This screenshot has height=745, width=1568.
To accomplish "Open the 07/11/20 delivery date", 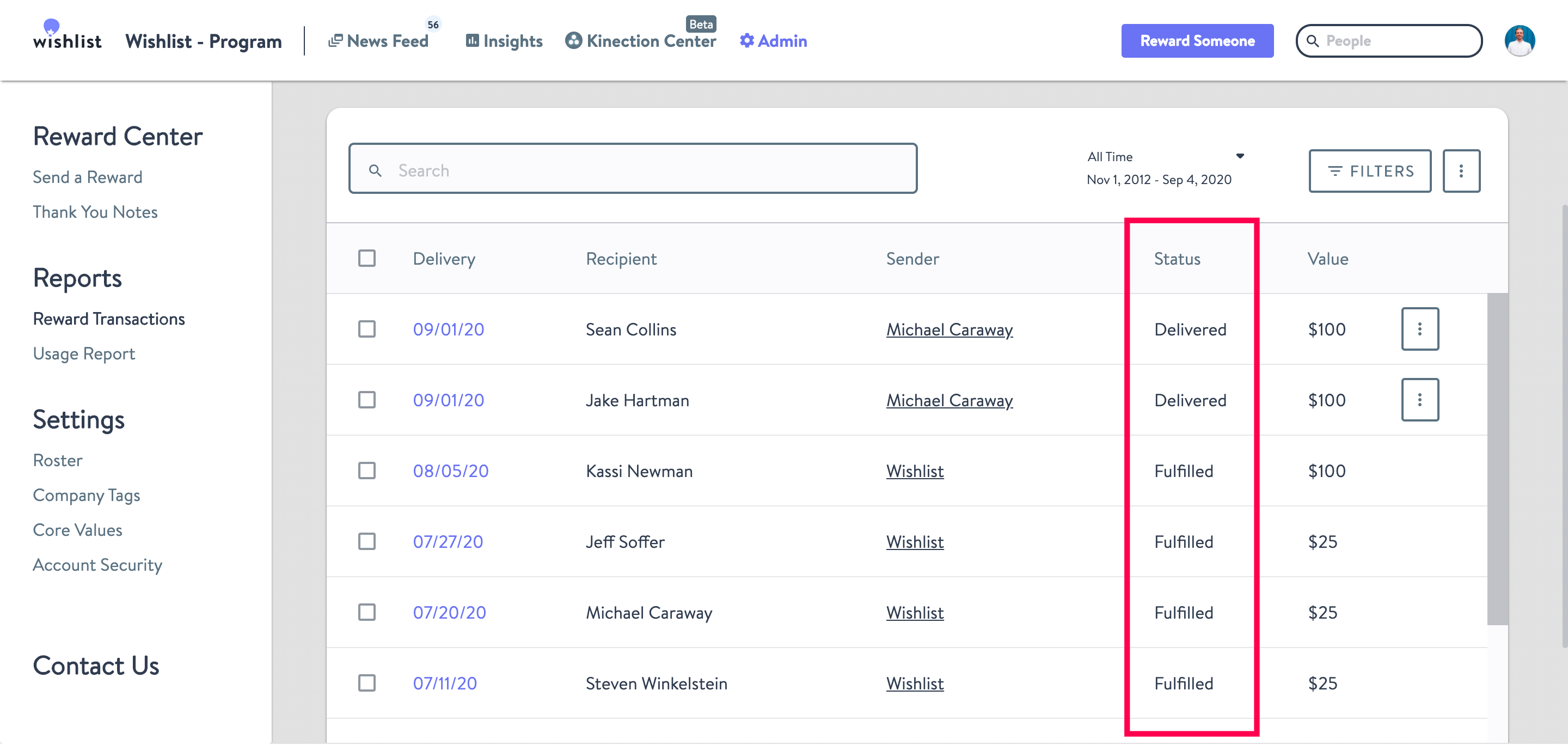I will pyautogui.click(x=445, y=683).
